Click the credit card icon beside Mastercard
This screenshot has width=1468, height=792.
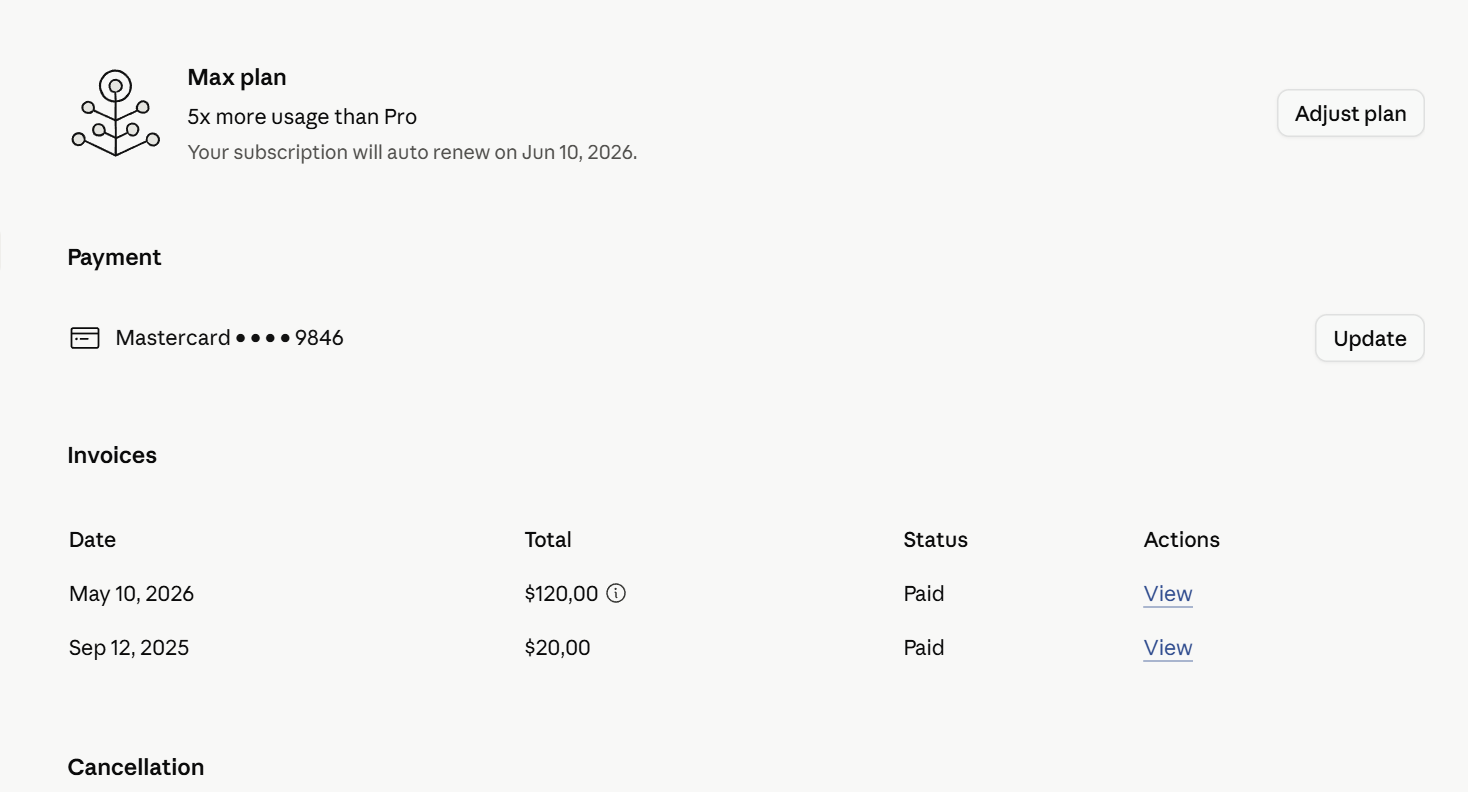[85, 338]
